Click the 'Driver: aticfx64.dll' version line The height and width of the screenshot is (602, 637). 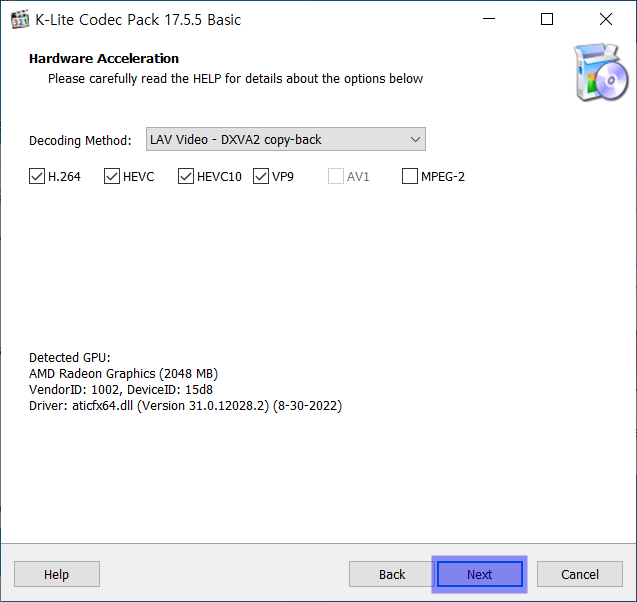pyautogui.click(x=186, y=406)
